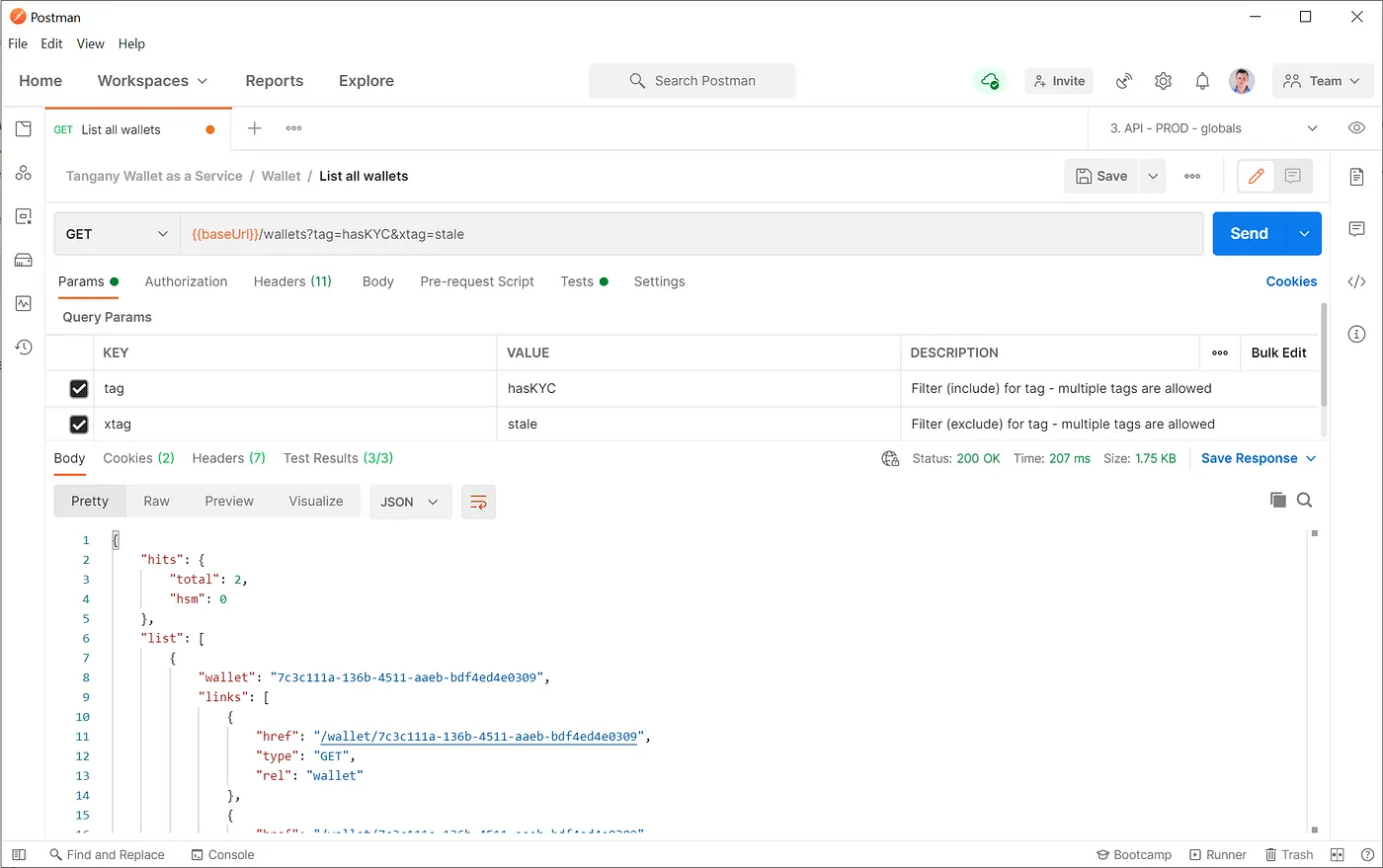Copy the response body to clipboard
Image resolution: width=1383 pixels, height=868 pixels.
1278,500
